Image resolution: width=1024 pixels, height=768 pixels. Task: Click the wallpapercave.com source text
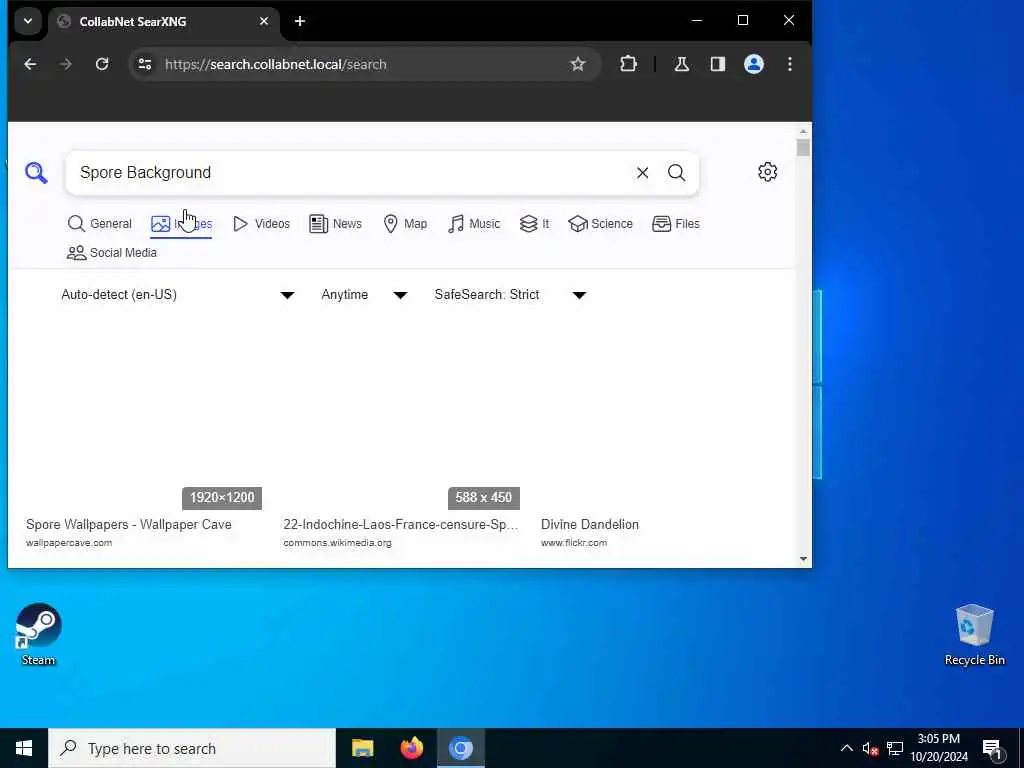click(x=69, y=543)
